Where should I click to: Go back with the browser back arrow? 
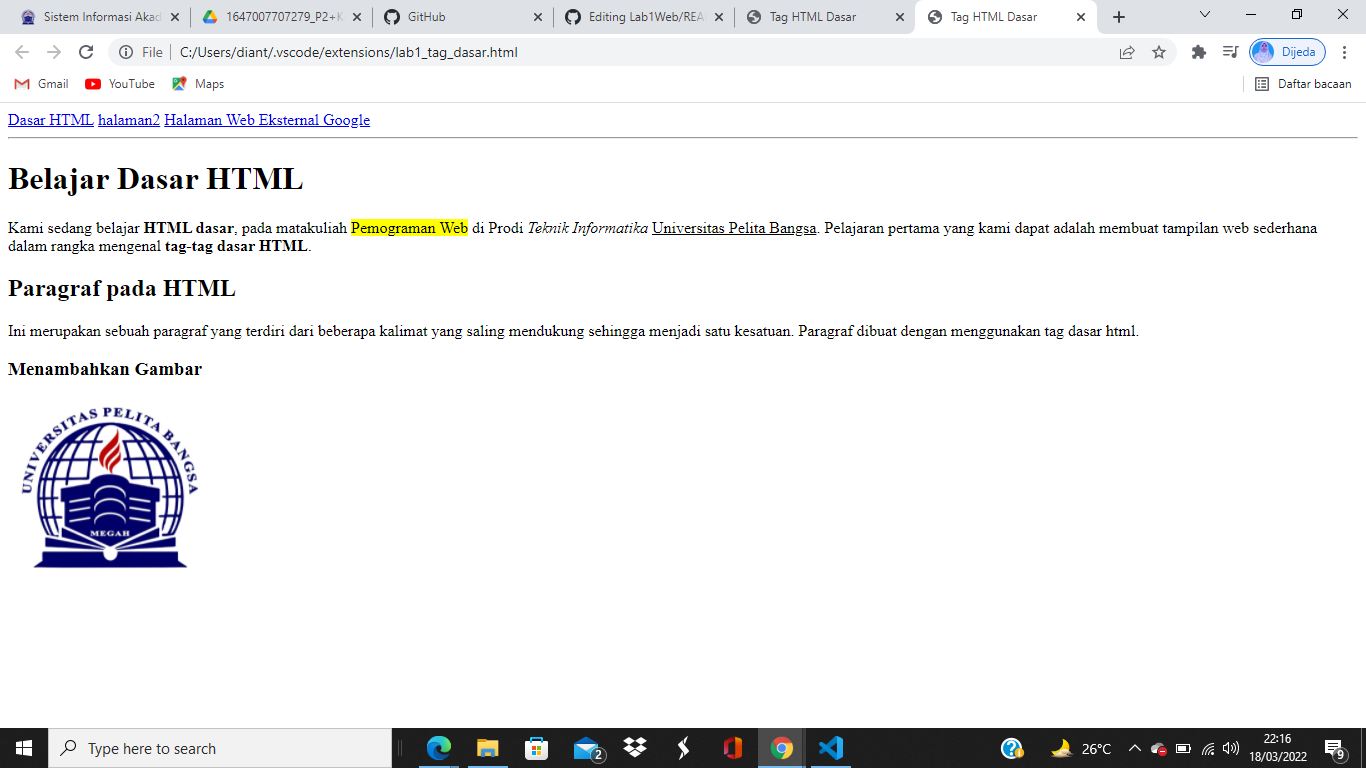pos(22,52)
